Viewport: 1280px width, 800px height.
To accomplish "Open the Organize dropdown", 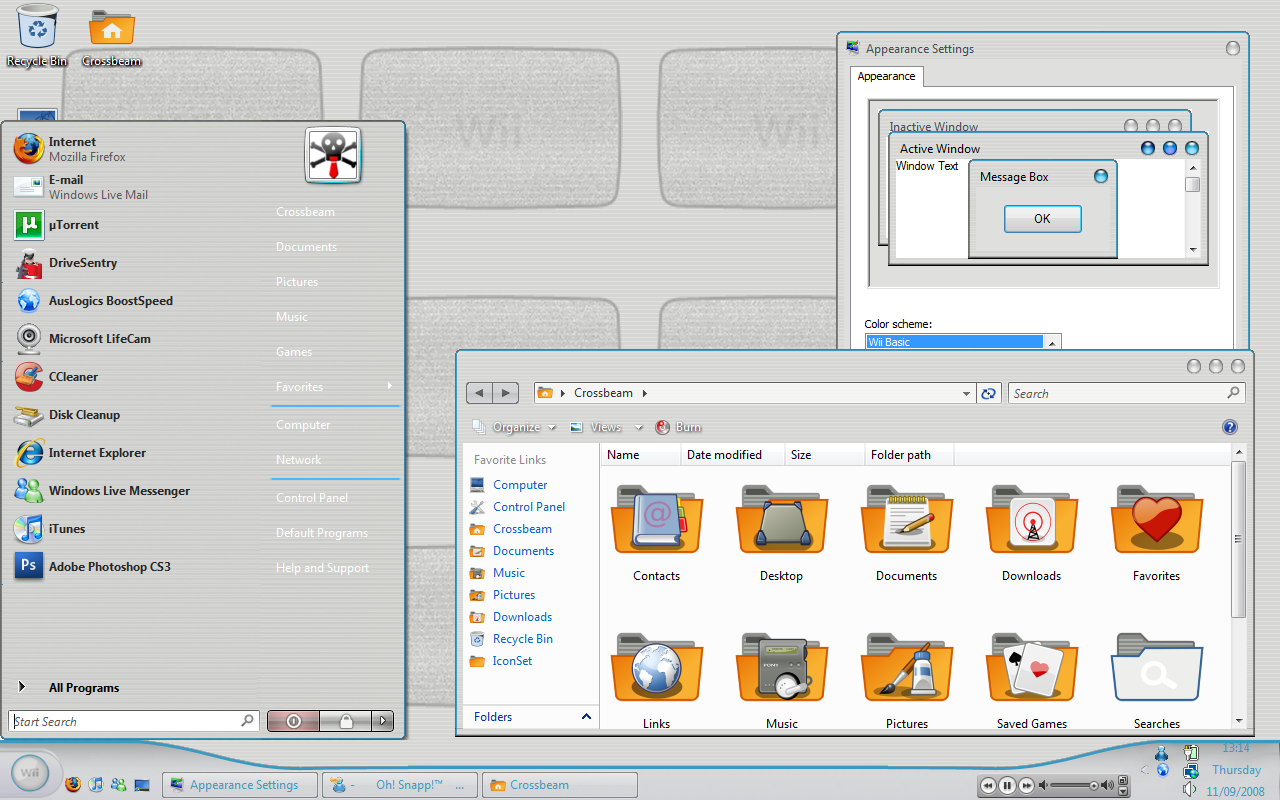I will tap(514, 427).
